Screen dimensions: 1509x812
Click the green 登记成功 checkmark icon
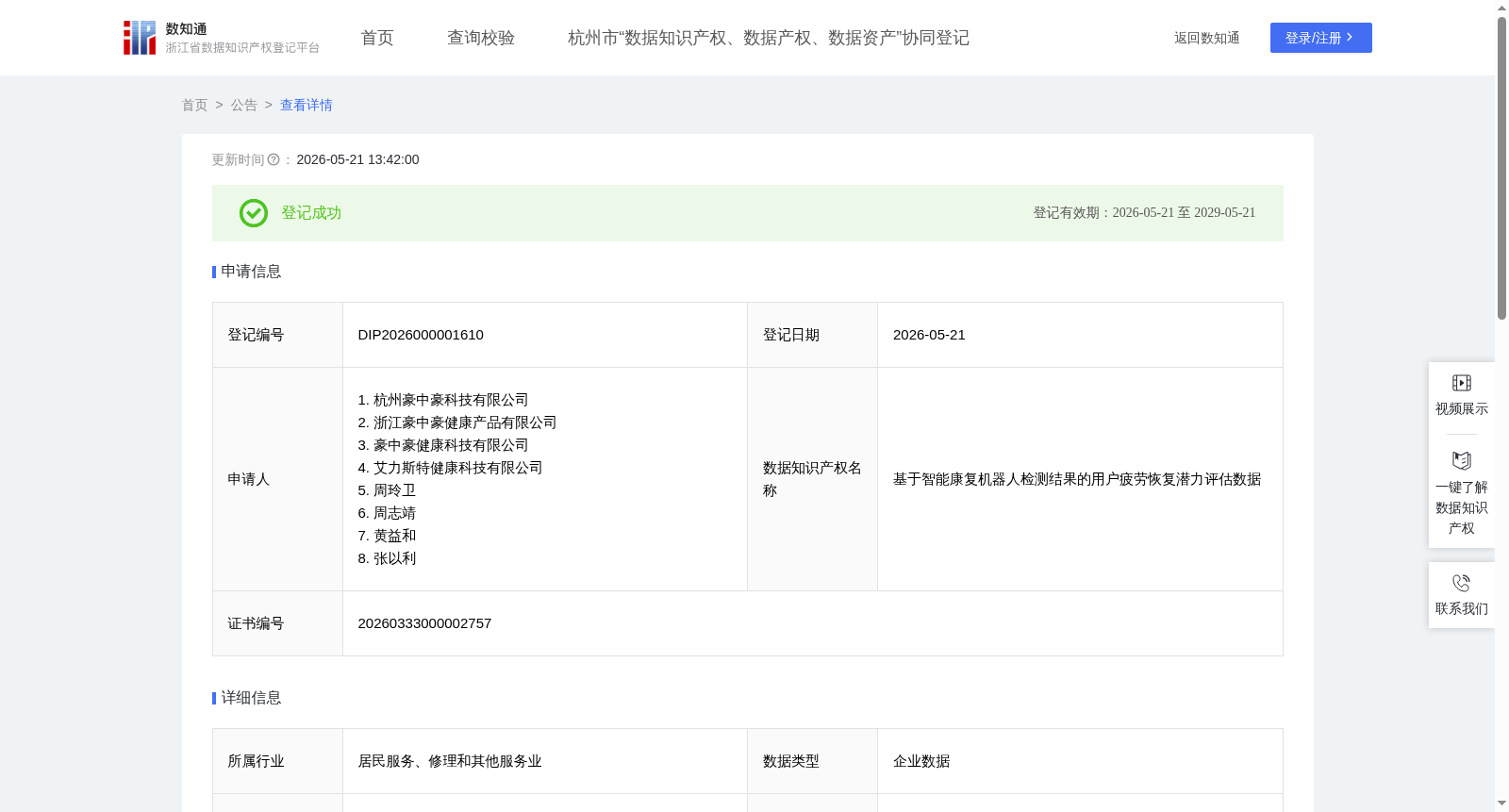pyautogui.click(x=253, y=213)
